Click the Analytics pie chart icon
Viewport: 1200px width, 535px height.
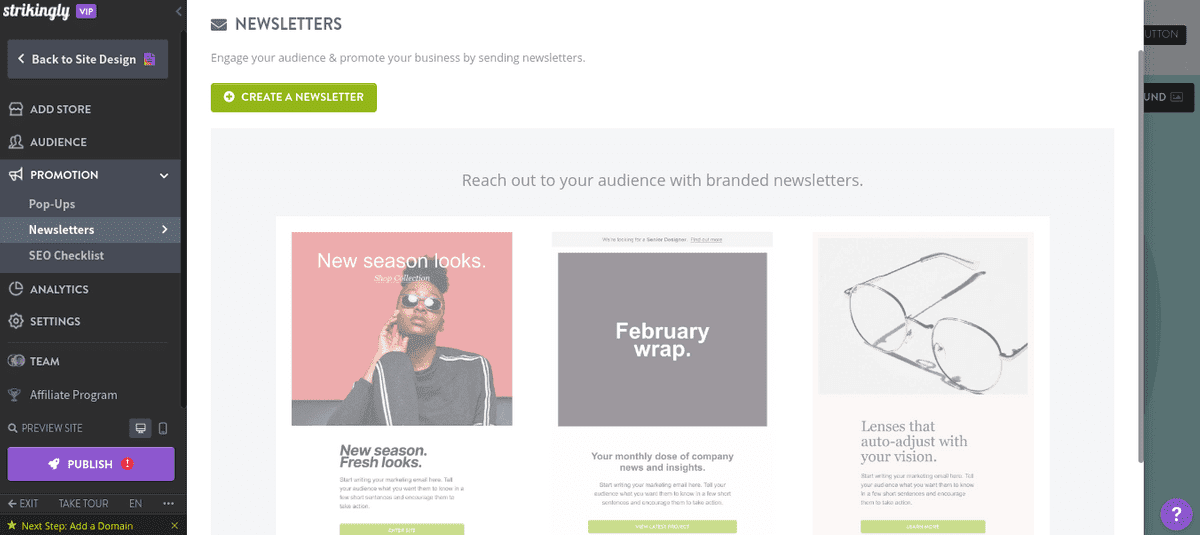pyautogui.click(x=15, y=289)
